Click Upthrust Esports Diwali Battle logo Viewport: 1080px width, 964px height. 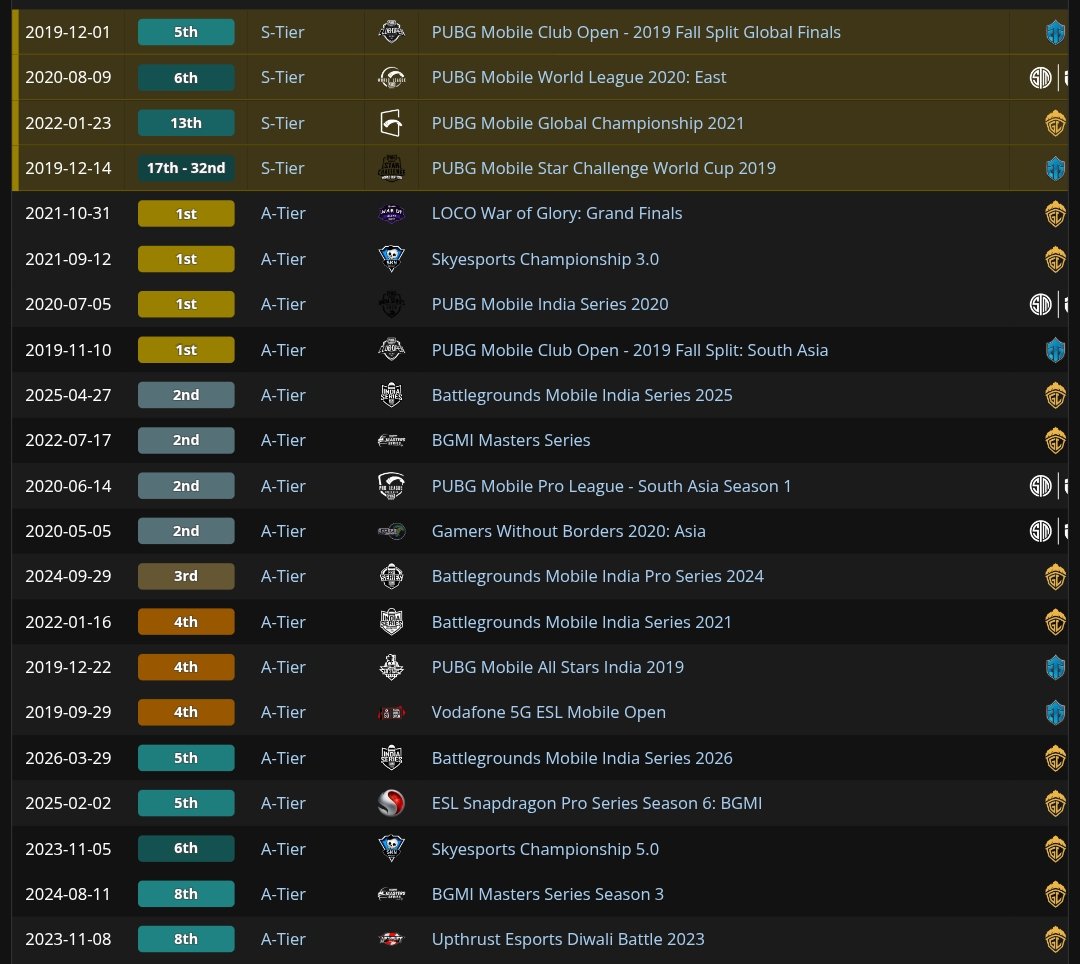click(391, 939)
